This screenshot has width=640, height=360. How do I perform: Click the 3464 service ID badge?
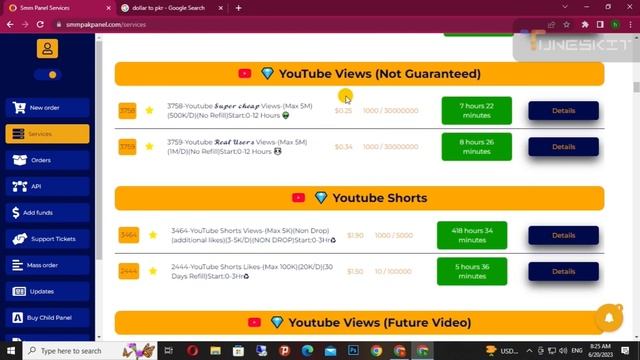pyautogui.click(x=129, y=235)
